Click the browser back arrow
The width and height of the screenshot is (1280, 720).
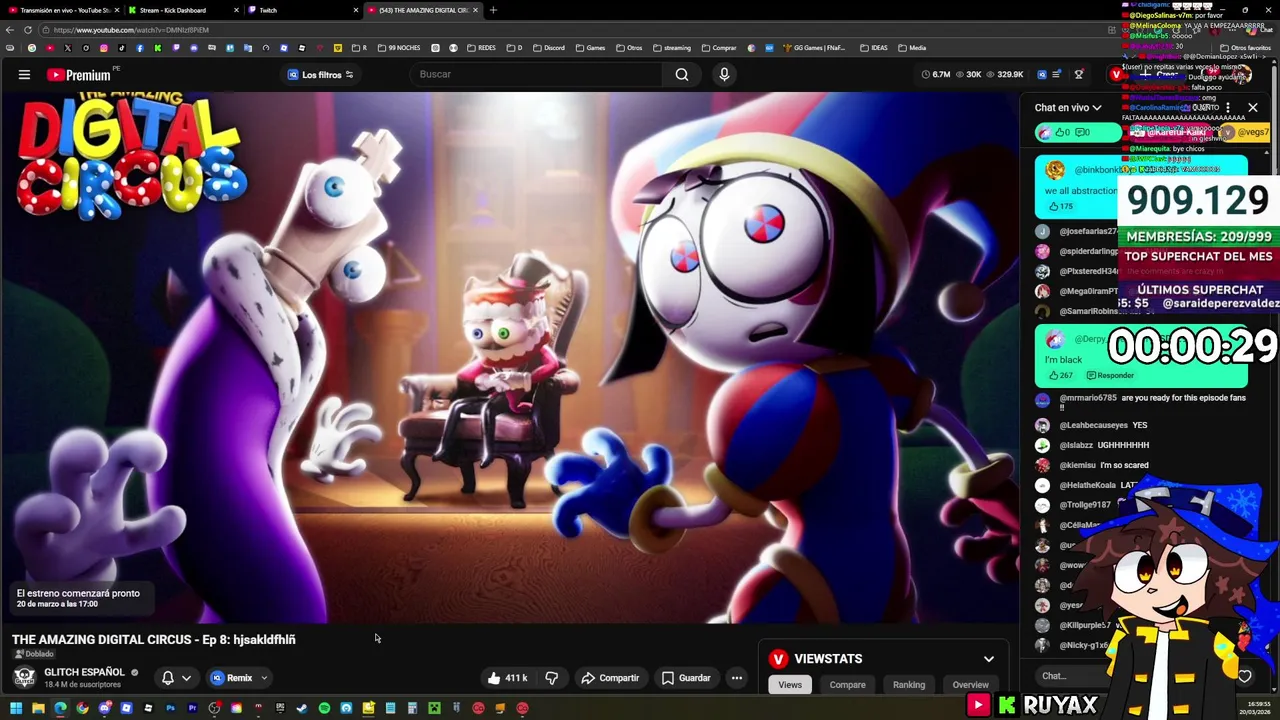pos(10,30)
